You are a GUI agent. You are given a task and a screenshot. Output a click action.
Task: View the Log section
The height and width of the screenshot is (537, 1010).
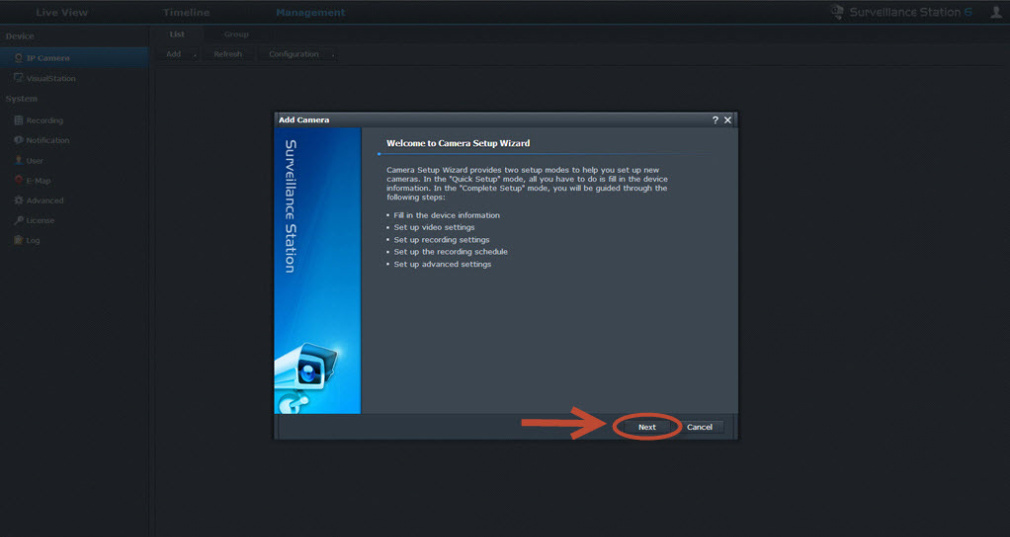32,240
